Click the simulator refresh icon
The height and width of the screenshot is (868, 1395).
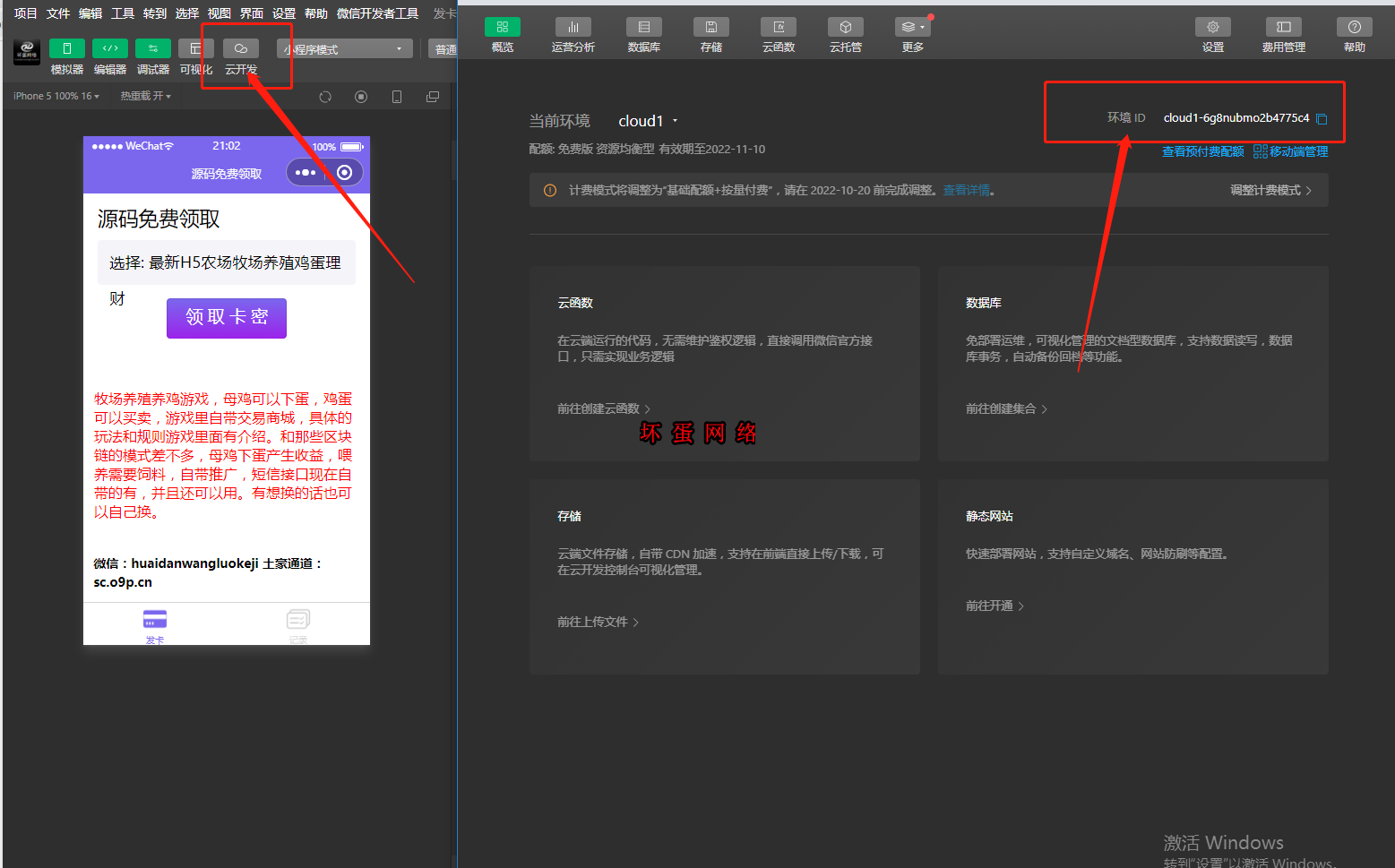pyautogui.click(x=325, y=97)
